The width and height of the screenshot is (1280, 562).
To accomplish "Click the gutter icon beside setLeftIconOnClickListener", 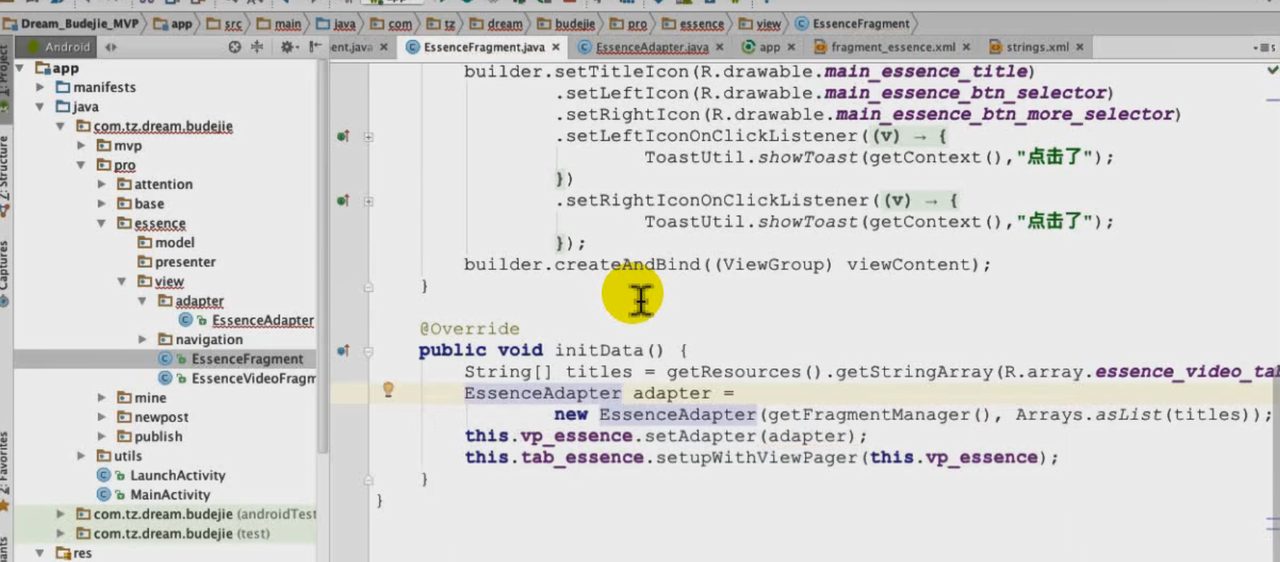I will (x=343, y=136).
